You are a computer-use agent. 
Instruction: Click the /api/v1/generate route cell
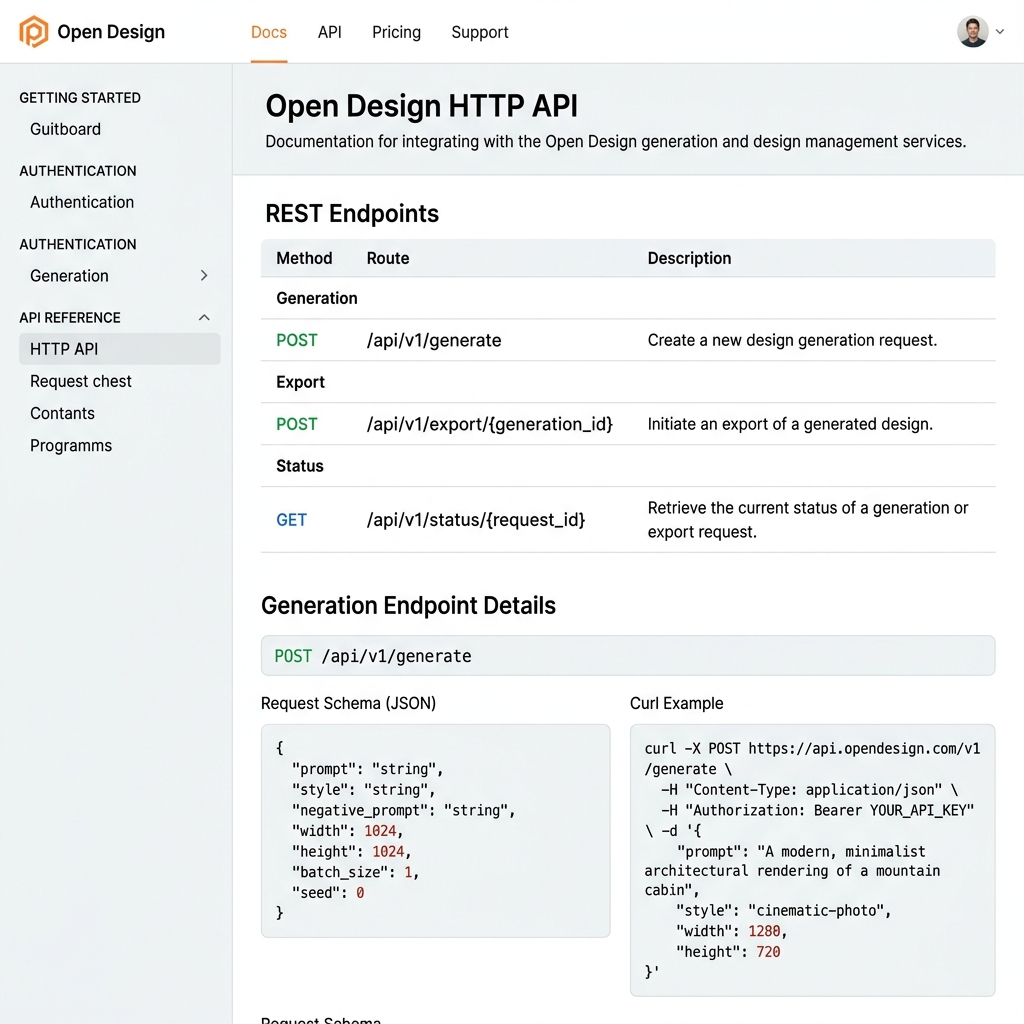click(434, 340)
